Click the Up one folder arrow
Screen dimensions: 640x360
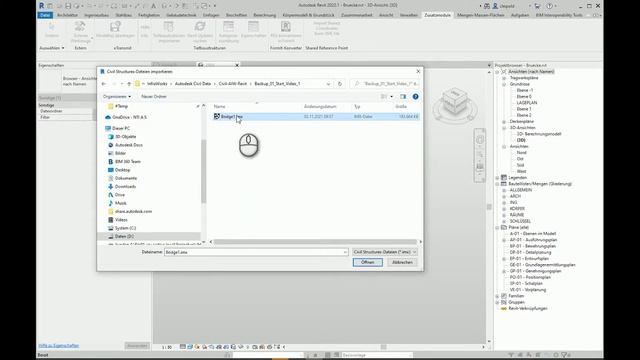pos(129,84)
